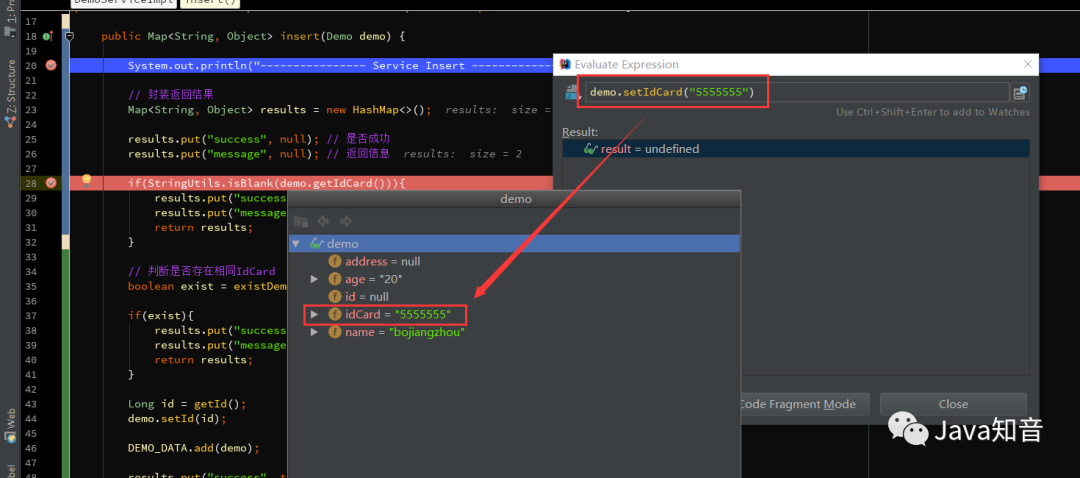Viewport: 1080px width, 478px height.
Task: Click the field icon beside idCard
Action: 335,314
